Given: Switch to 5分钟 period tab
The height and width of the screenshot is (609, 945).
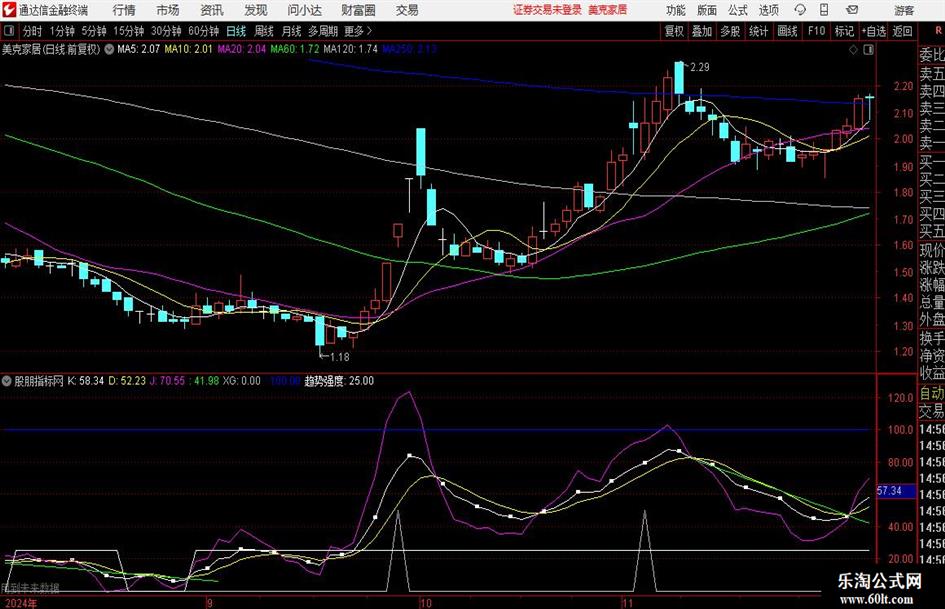Looking at the screenshot, I should tap(93, 31).
